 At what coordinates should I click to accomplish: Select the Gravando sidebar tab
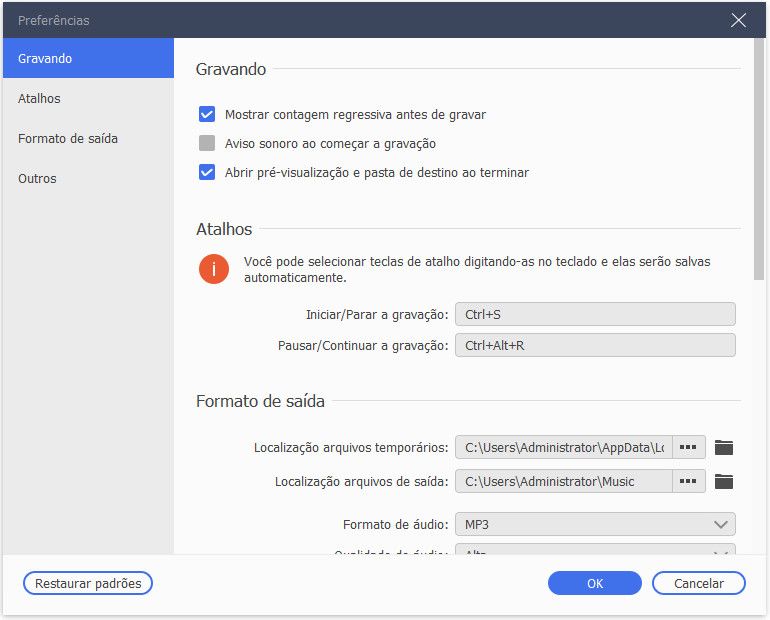88,58
